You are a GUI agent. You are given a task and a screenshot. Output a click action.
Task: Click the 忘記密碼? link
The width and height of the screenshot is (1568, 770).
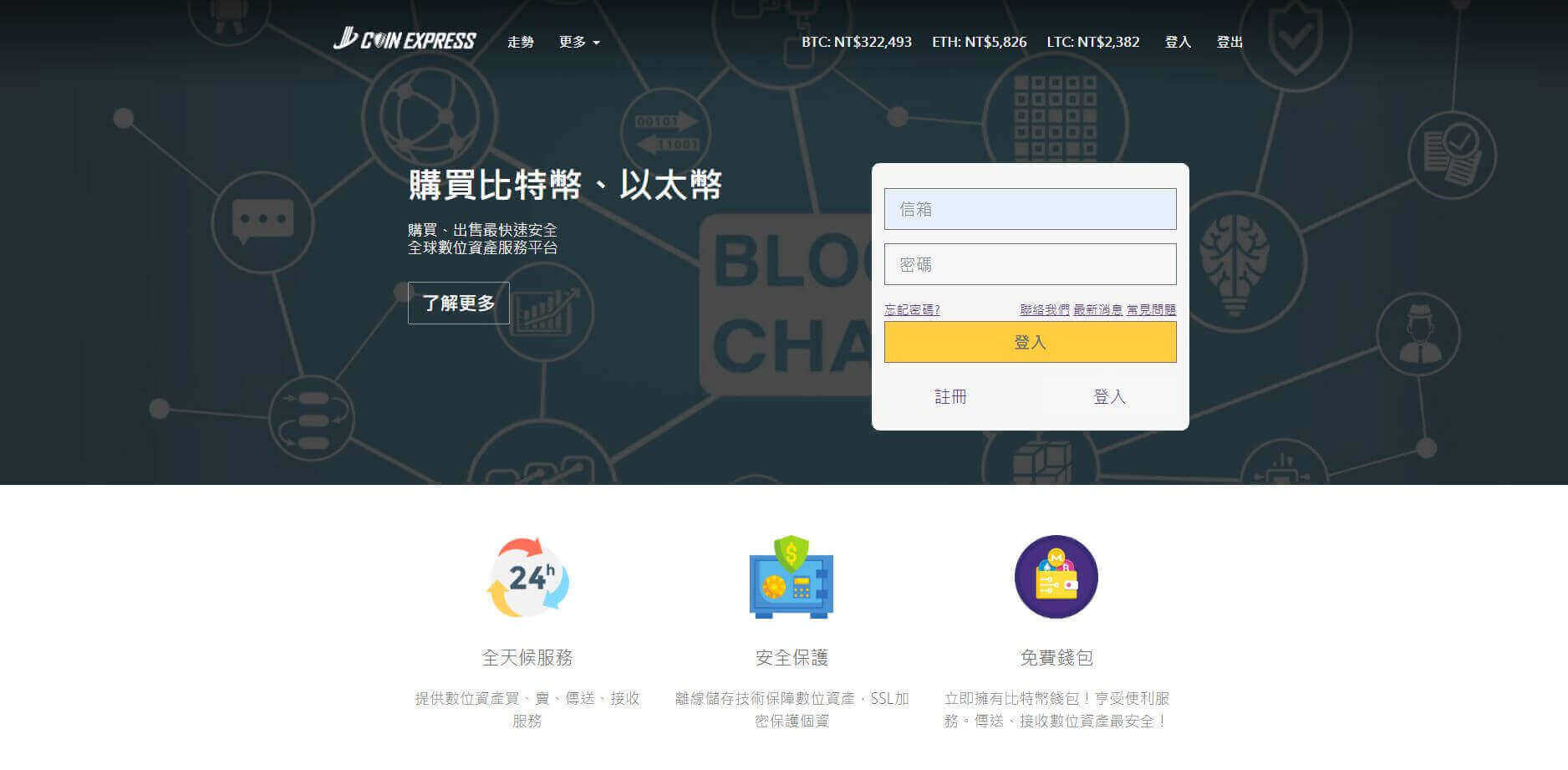912,309
